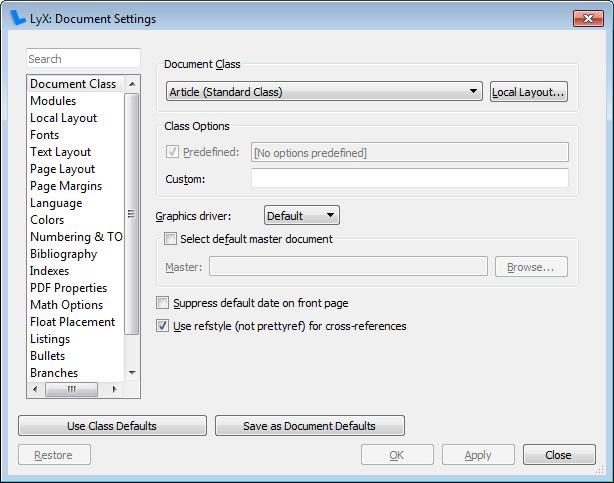Screen dimensions: 614x483
Task: Enable Select default master document
Action: pos(170,239)
